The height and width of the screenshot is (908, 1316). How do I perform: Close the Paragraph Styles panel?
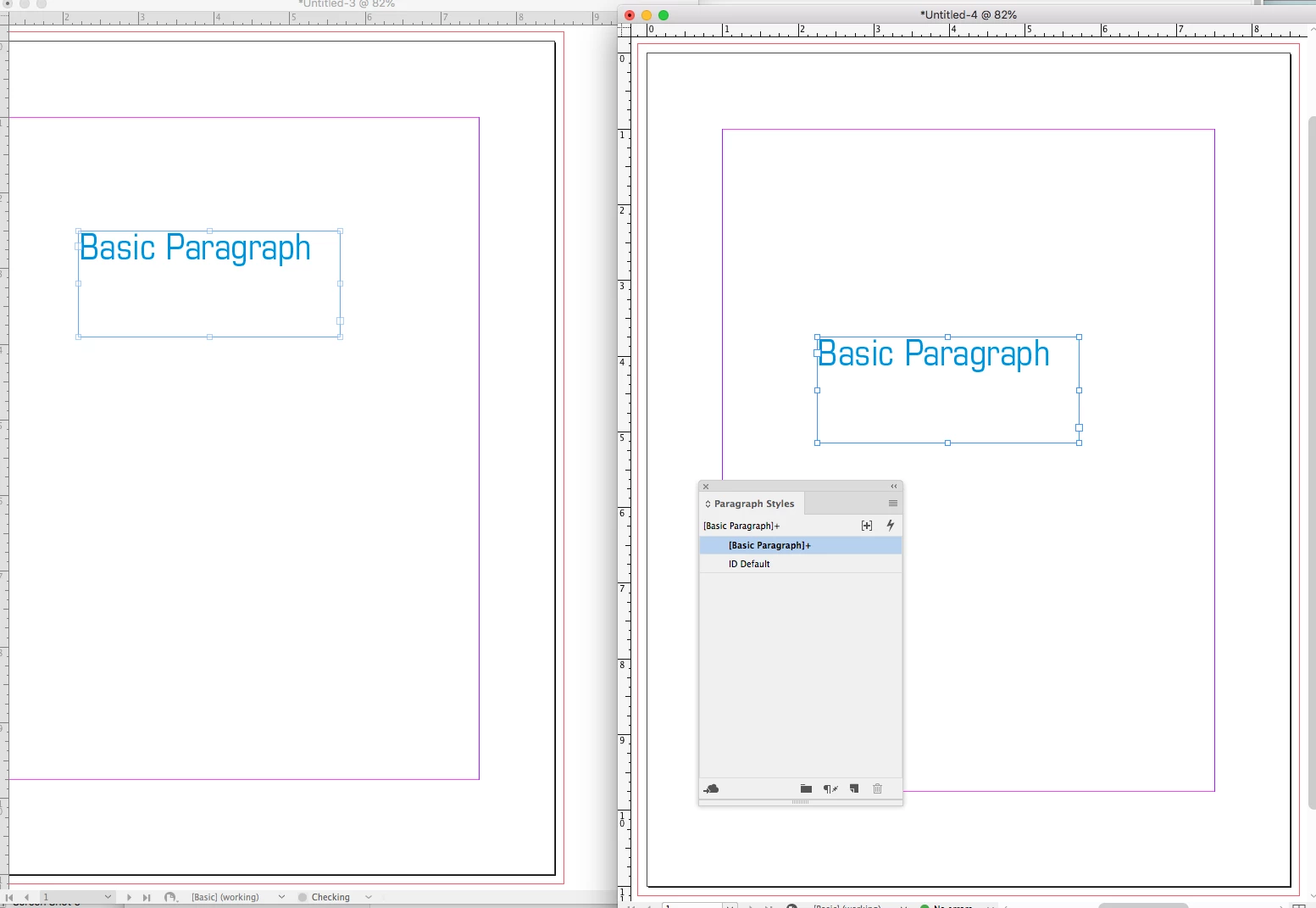point(706,487)
